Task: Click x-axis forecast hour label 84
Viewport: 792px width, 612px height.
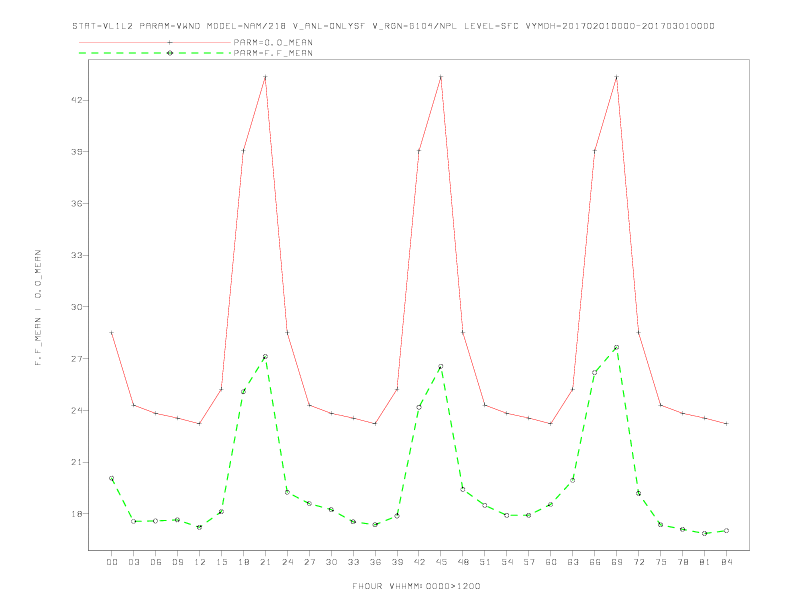Action: pos(726,562)
